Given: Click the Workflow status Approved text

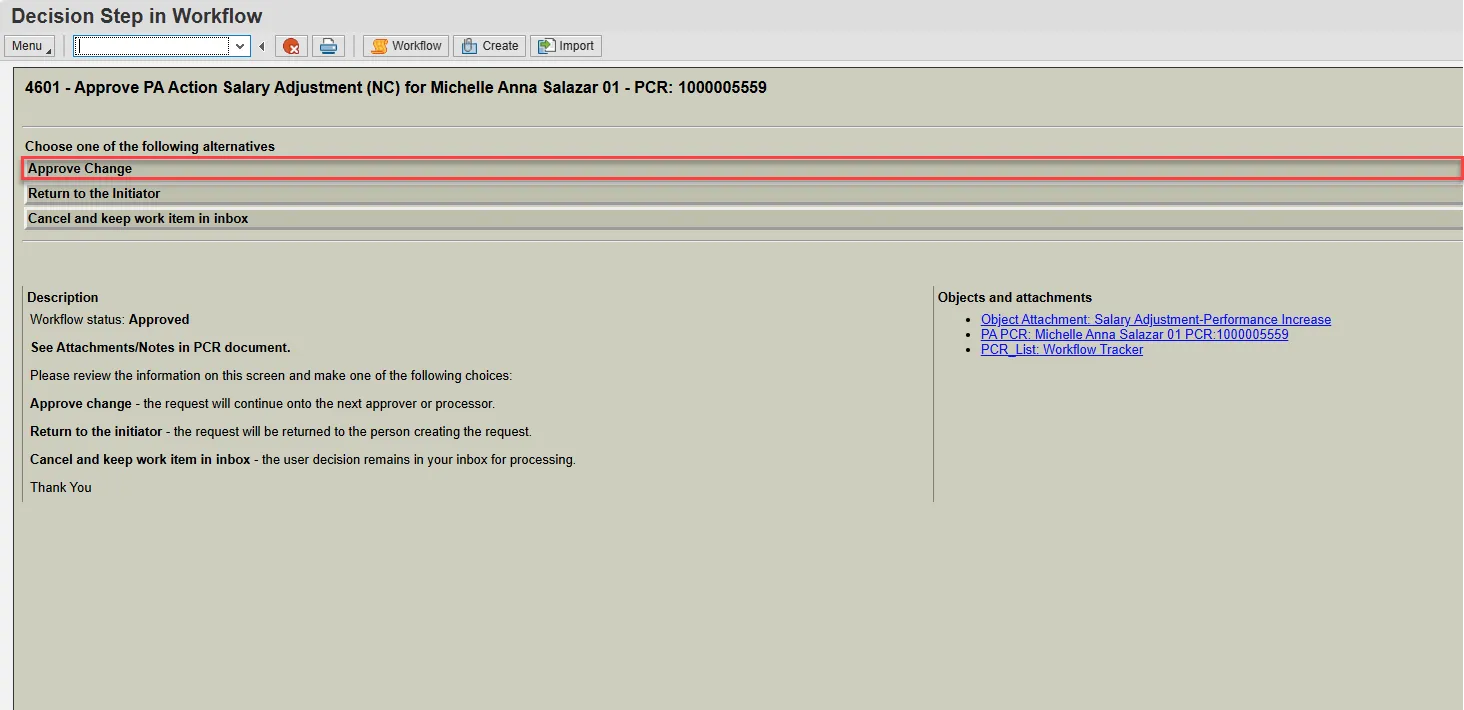Looking at the screenshot, I should click(109, 320).
